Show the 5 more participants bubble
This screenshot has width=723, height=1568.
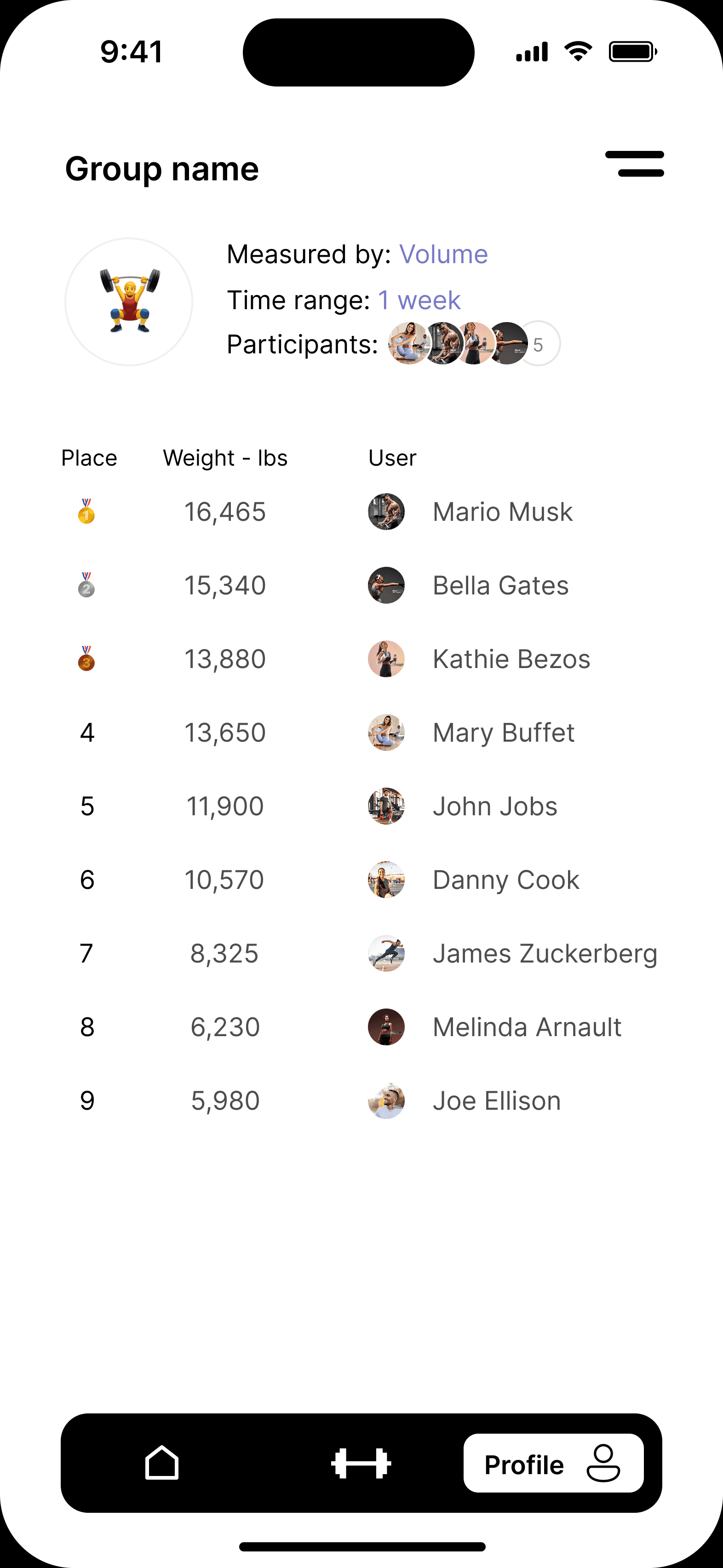pos(539,344)
